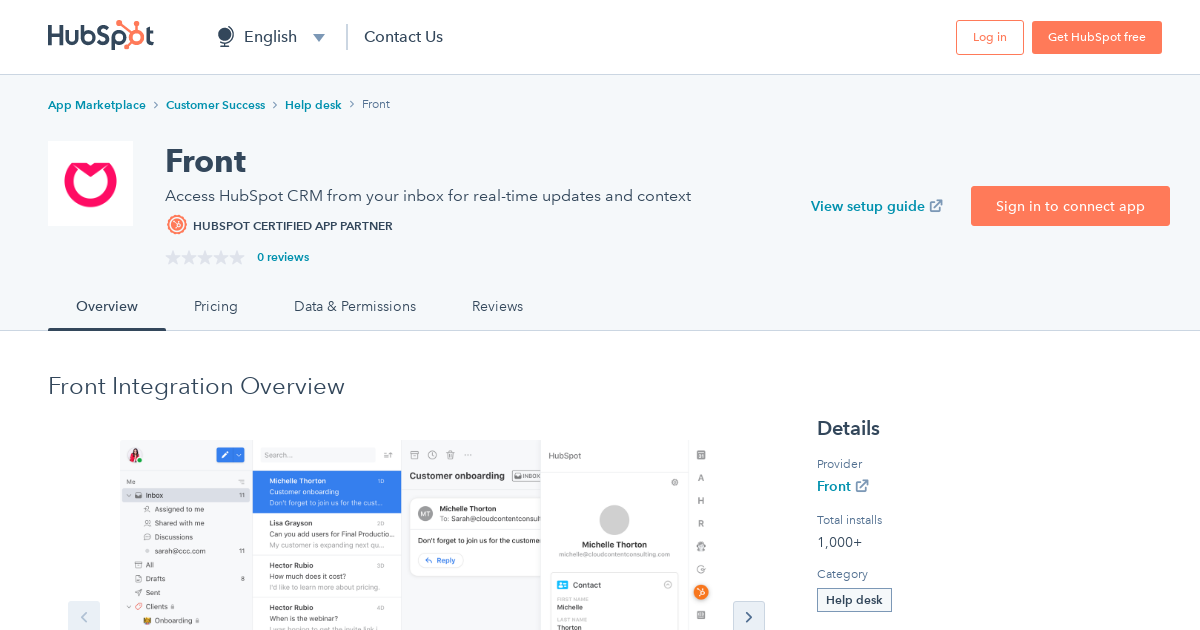This screenshot has height=630, width=1200.
Task: Click the star rating display
Action: point(205,257)
